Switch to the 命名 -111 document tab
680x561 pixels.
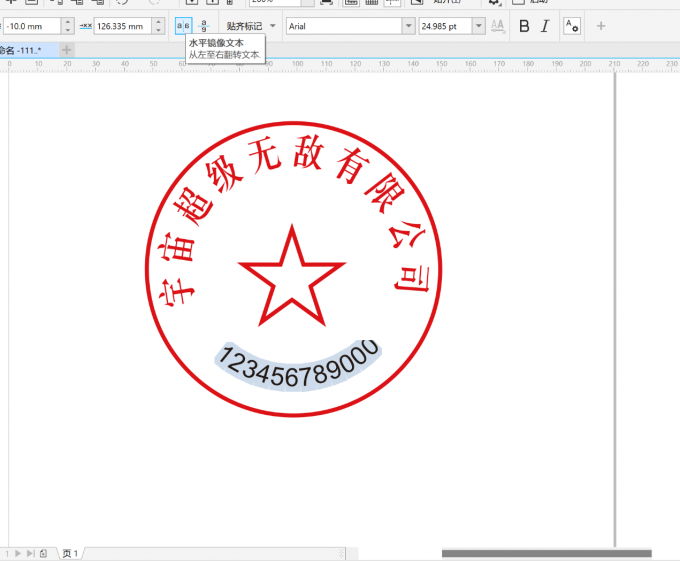click(x=28, y=50)
